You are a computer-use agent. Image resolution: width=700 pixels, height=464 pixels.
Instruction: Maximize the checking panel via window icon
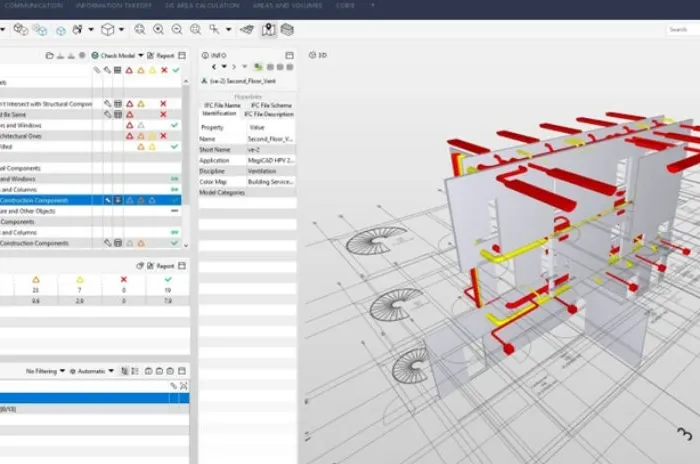(182, 55)
